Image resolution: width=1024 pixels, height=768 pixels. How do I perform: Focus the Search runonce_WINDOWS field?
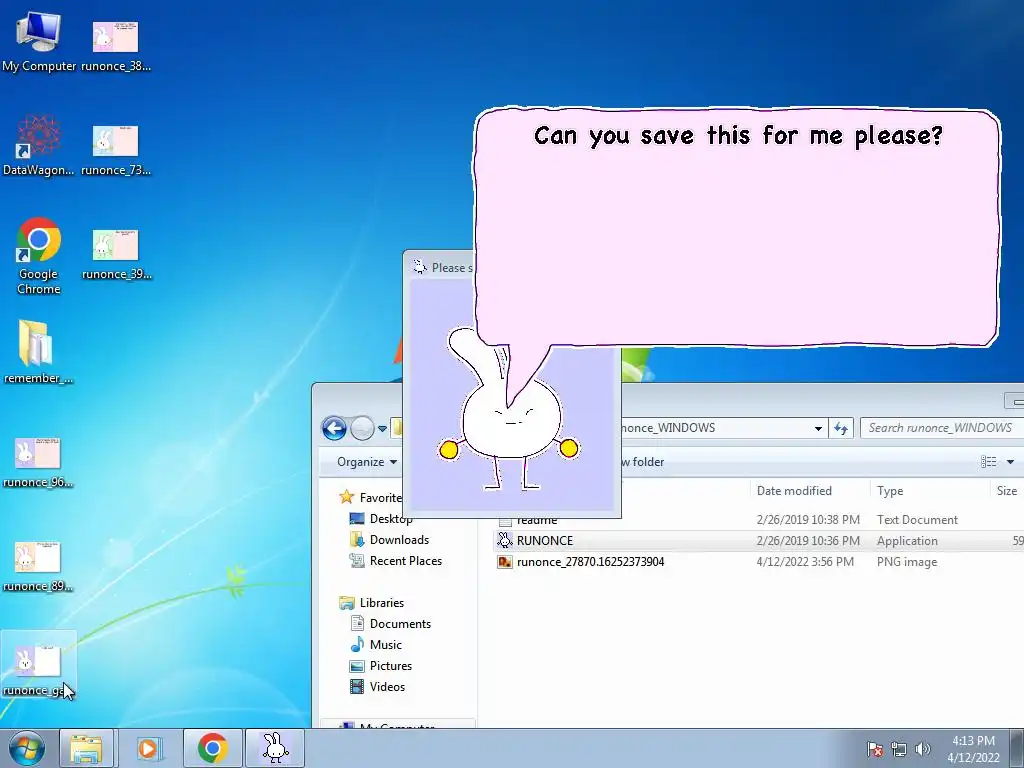(942, 428)
